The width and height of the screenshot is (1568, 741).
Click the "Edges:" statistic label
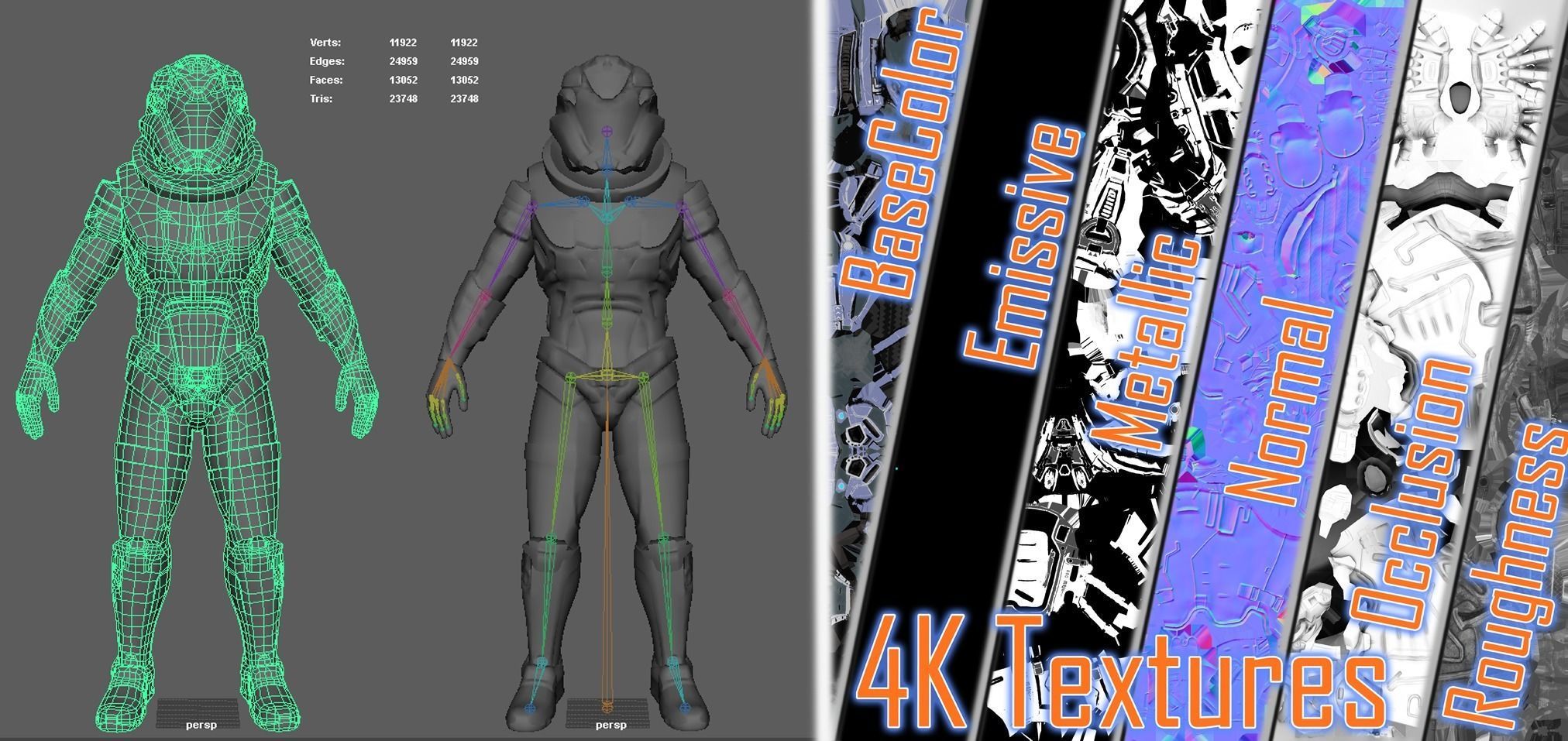pyautogui.click(x=327, y=61)
